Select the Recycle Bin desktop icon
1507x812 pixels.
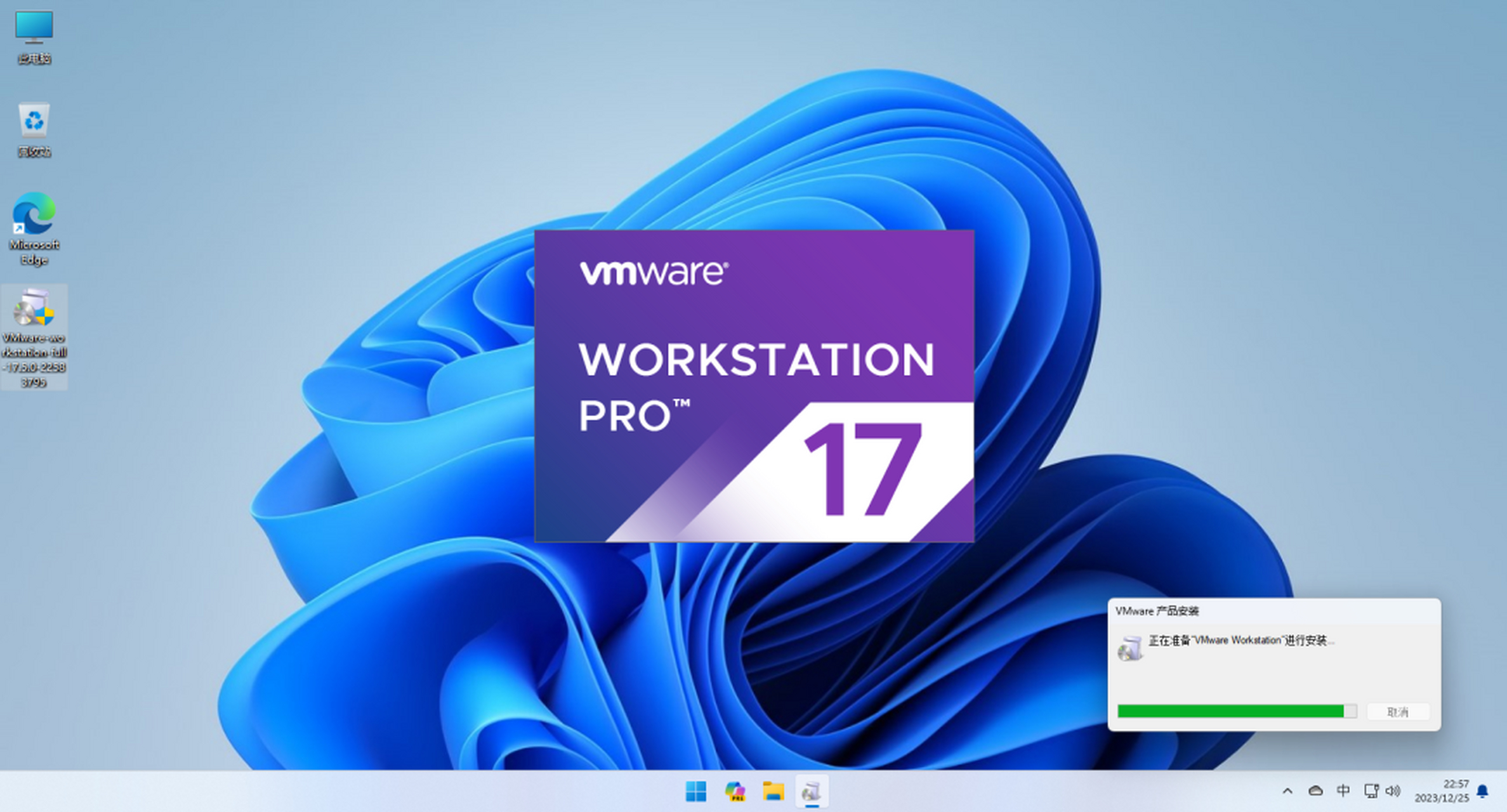pos(34,129)
